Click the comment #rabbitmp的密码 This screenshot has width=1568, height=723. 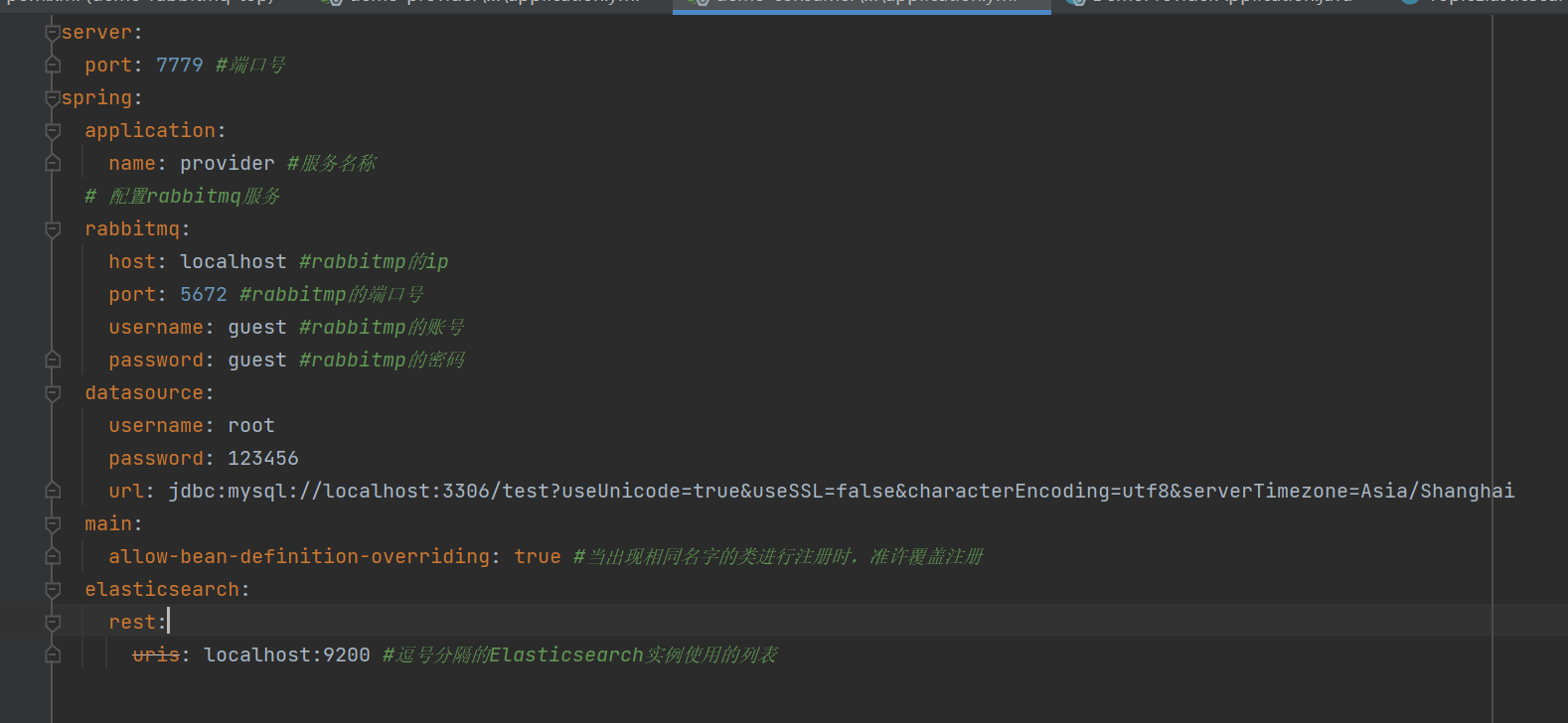pyautogui.click(x=383, y=361)
